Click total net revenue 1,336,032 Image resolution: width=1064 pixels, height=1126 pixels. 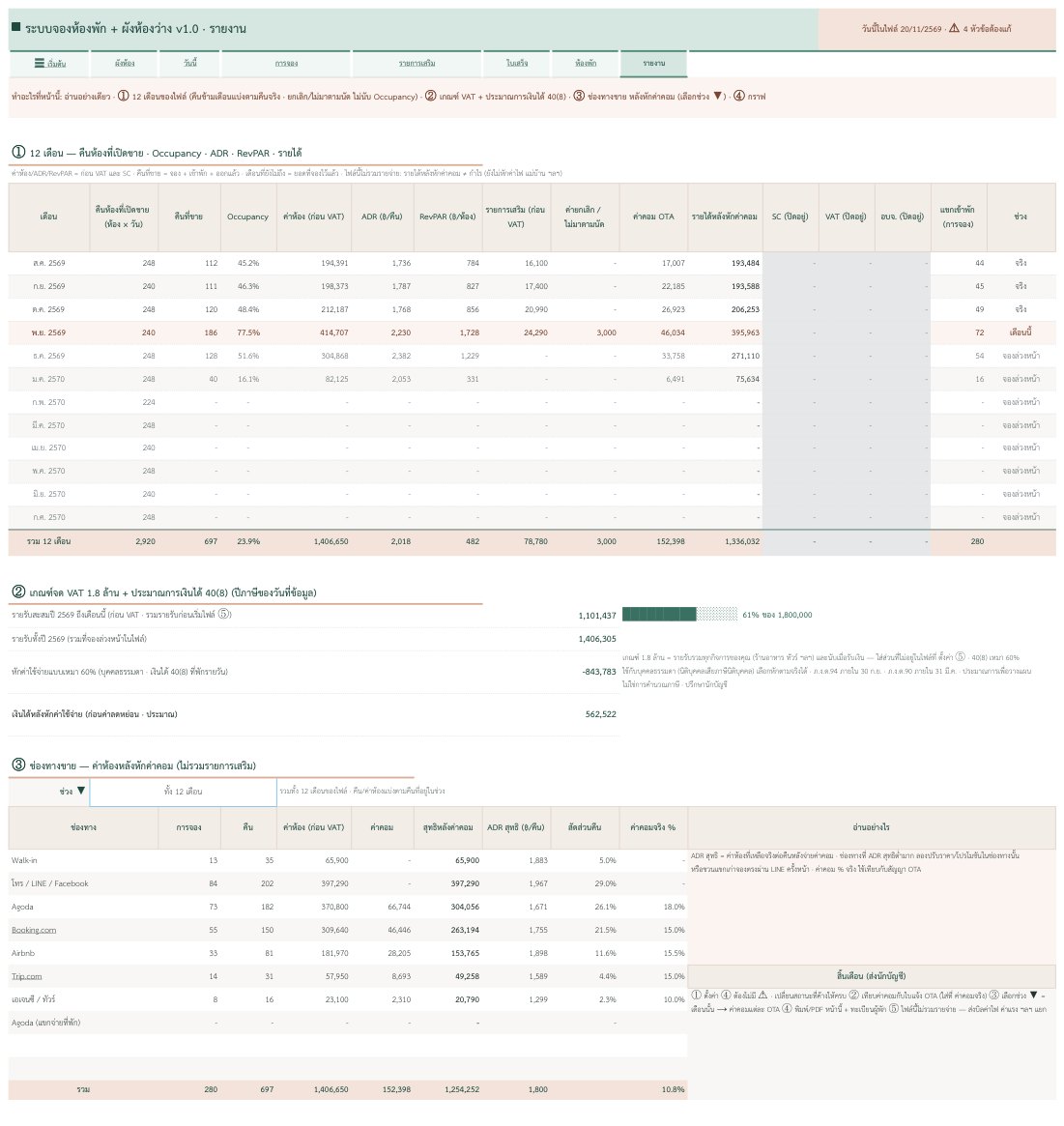(741, 542)
